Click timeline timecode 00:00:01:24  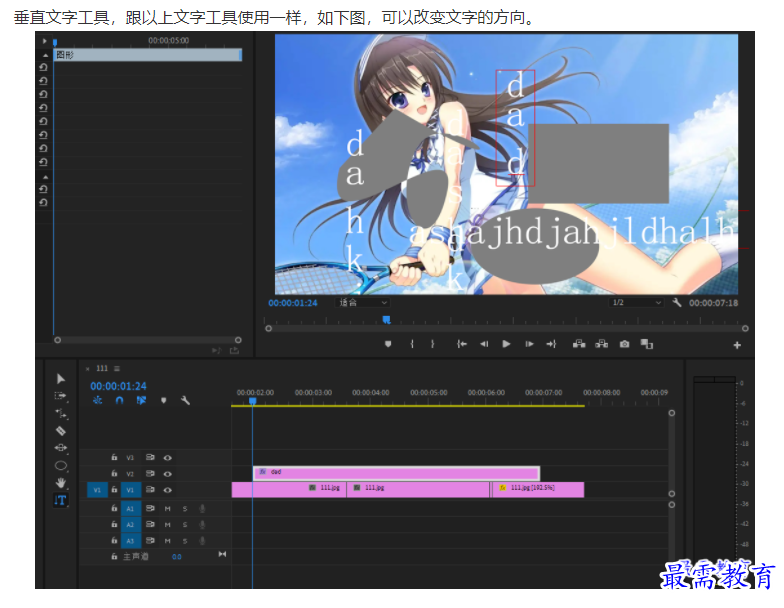(x=118, y=386)
